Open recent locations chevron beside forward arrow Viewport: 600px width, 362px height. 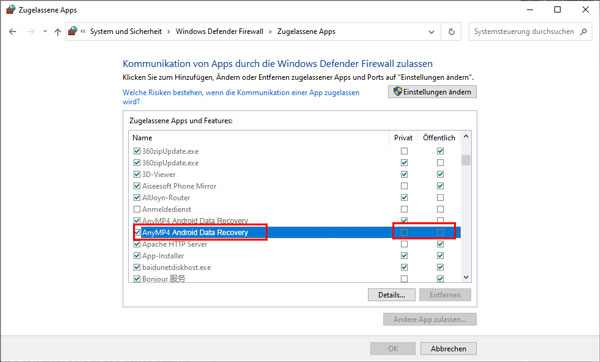(45, 32)
